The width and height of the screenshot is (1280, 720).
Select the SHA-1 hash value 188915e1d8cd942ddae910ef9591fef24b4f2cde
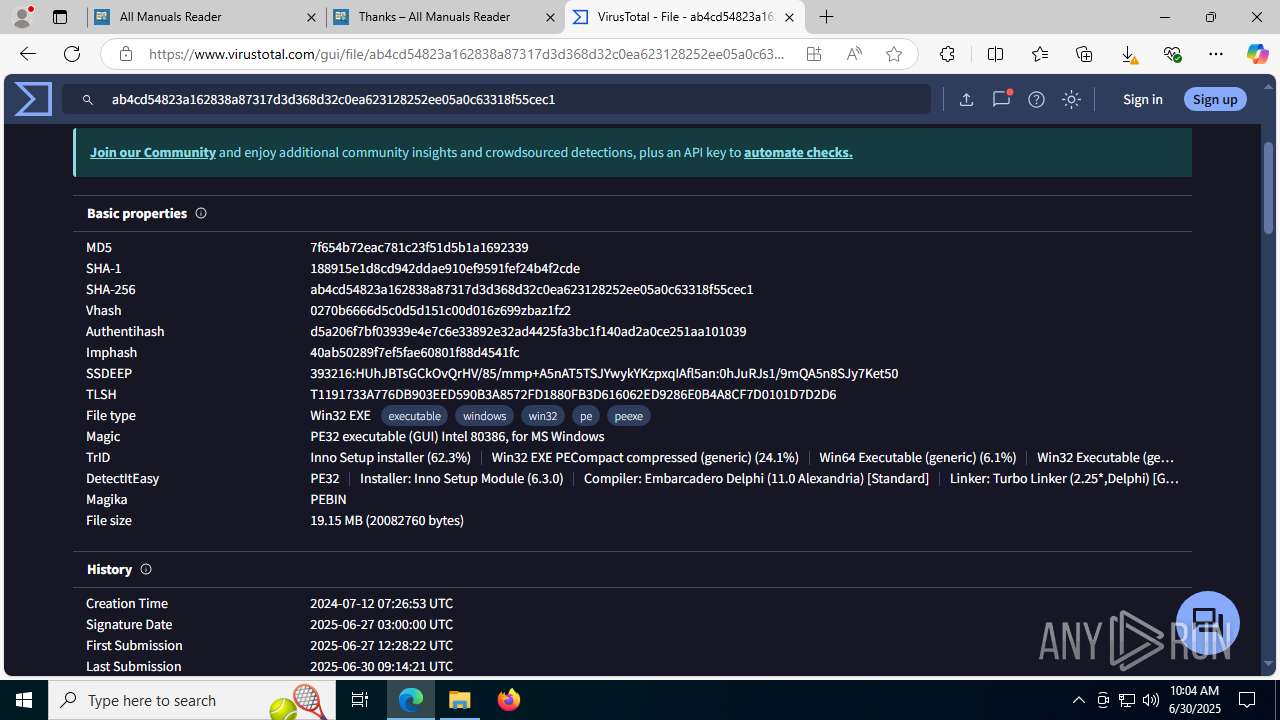tap(445, 268)
